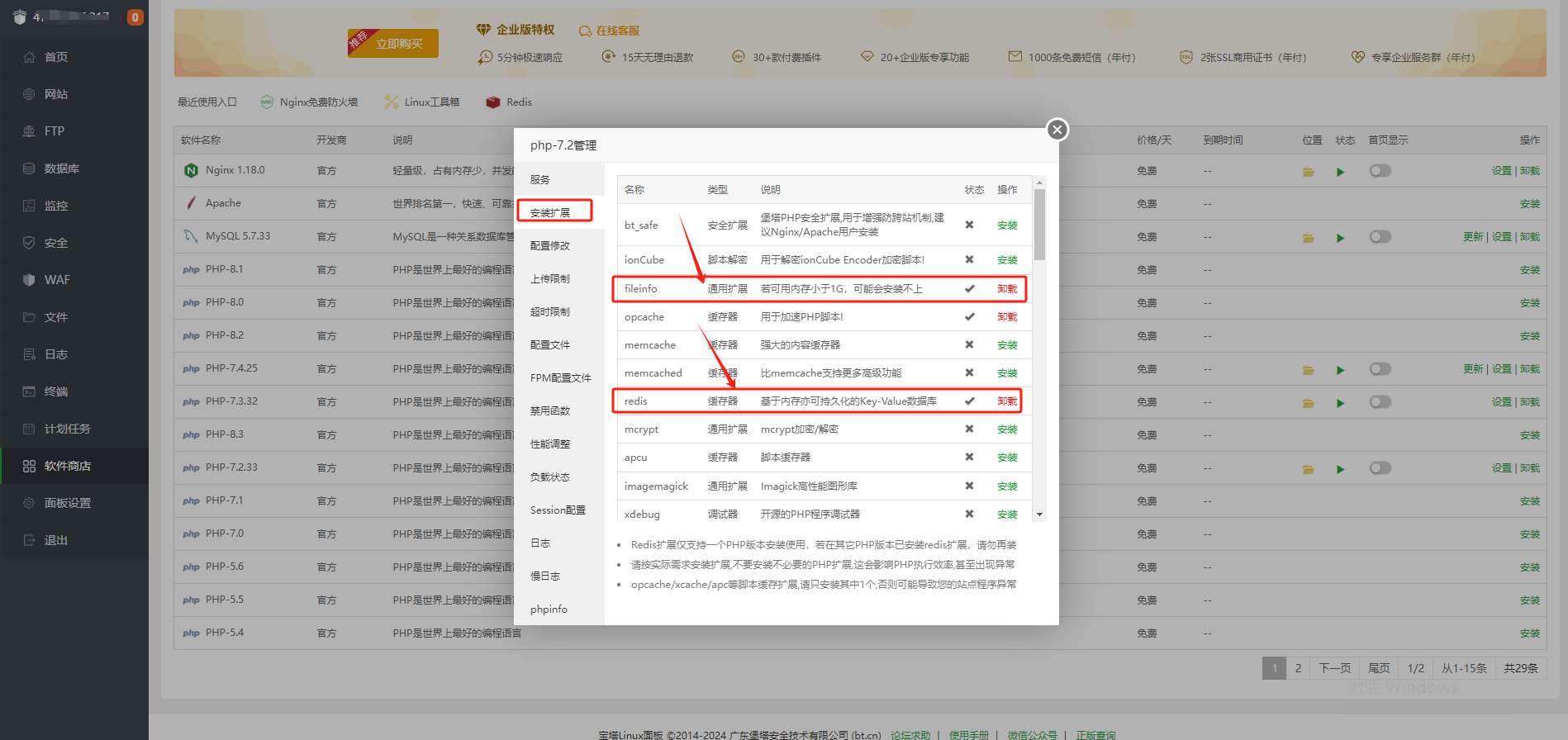Viewport: 1568px width, 740px height.
Task: Click the PHP-7.3.32 green play status icon
Action: click(x=1340, y=403)
